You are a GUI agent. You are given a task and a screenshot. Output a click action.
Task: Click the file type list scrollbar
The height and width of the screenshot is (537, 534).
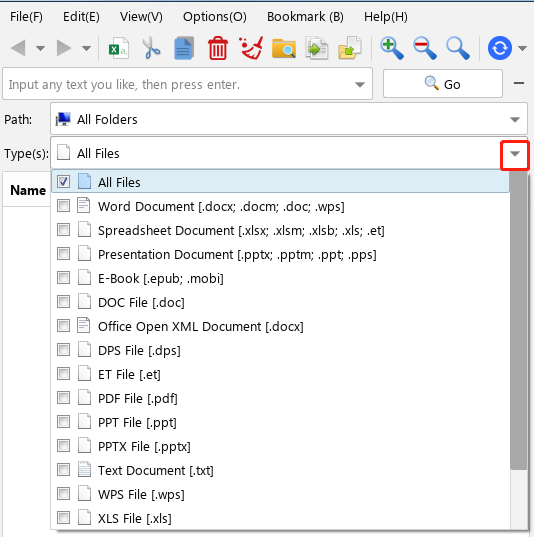(x=518, y=320)
